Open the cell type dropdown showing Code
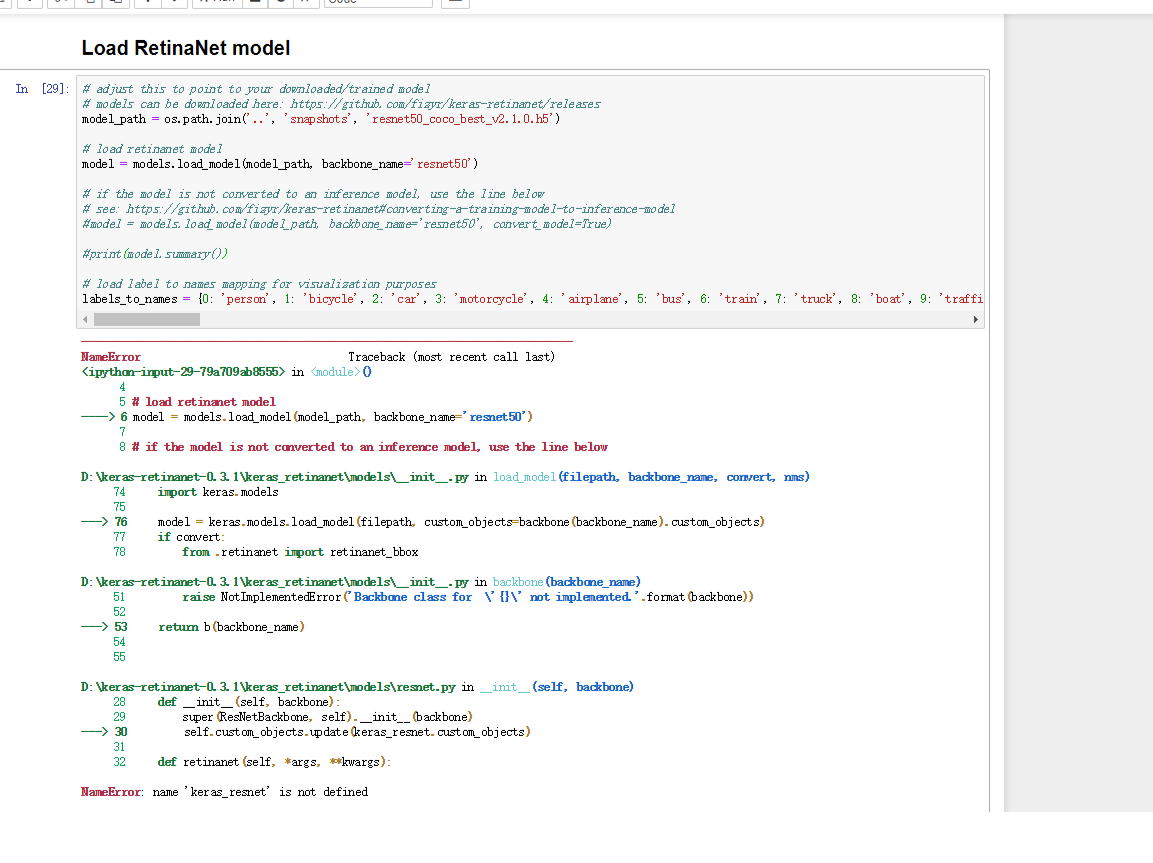The height and width of the screenshot is (863, 1153). (x=378, y=4)
